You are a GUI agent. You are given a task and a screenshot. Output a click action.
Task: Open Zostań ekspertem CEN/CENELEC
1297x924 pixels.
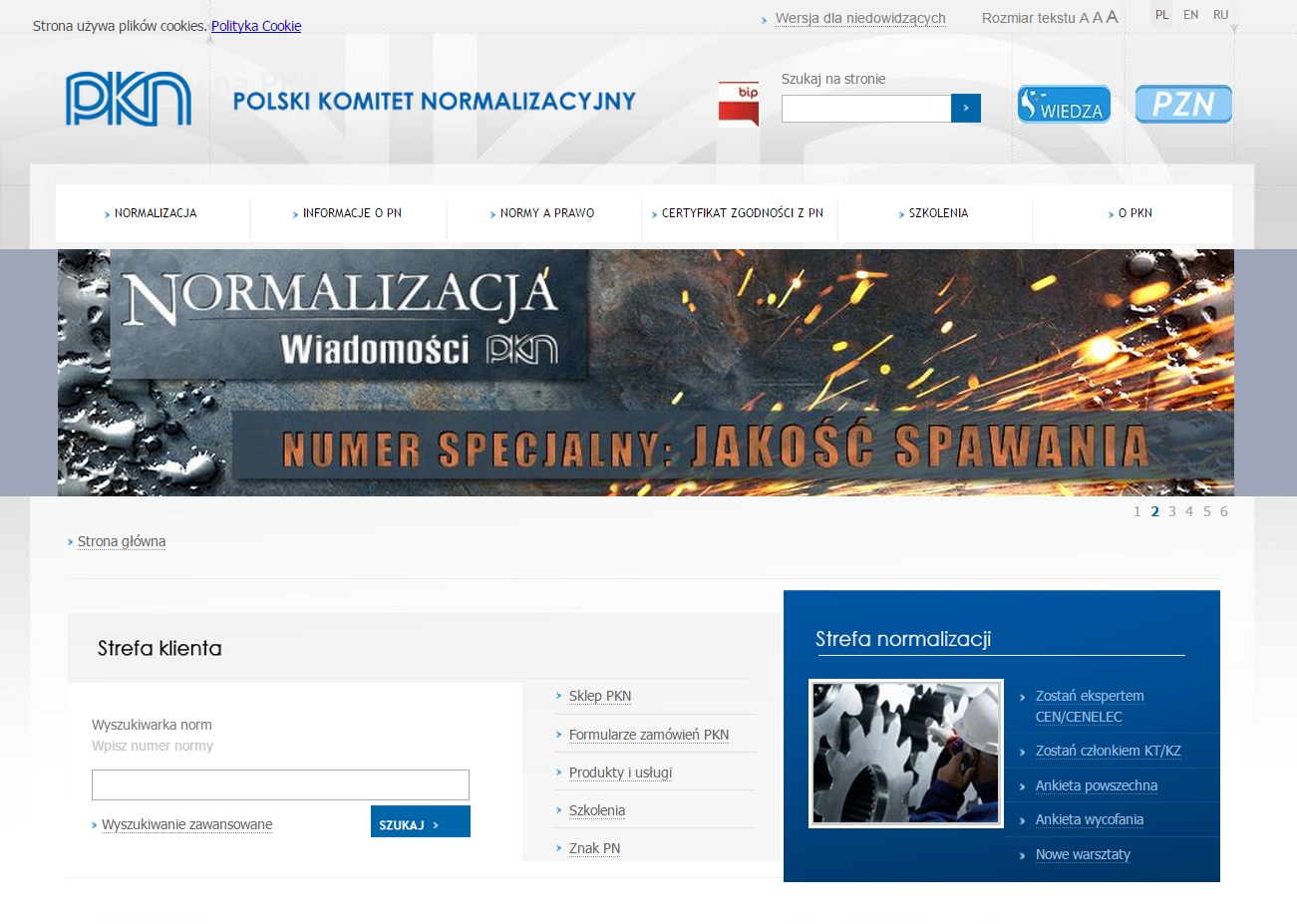click(x=1090, y=706)
